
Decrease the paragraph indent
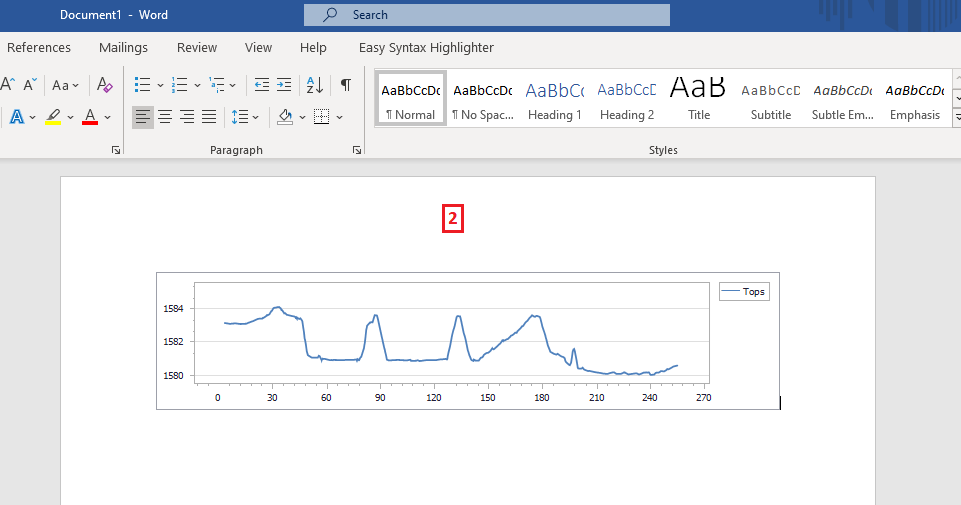(x=261, y=85)
